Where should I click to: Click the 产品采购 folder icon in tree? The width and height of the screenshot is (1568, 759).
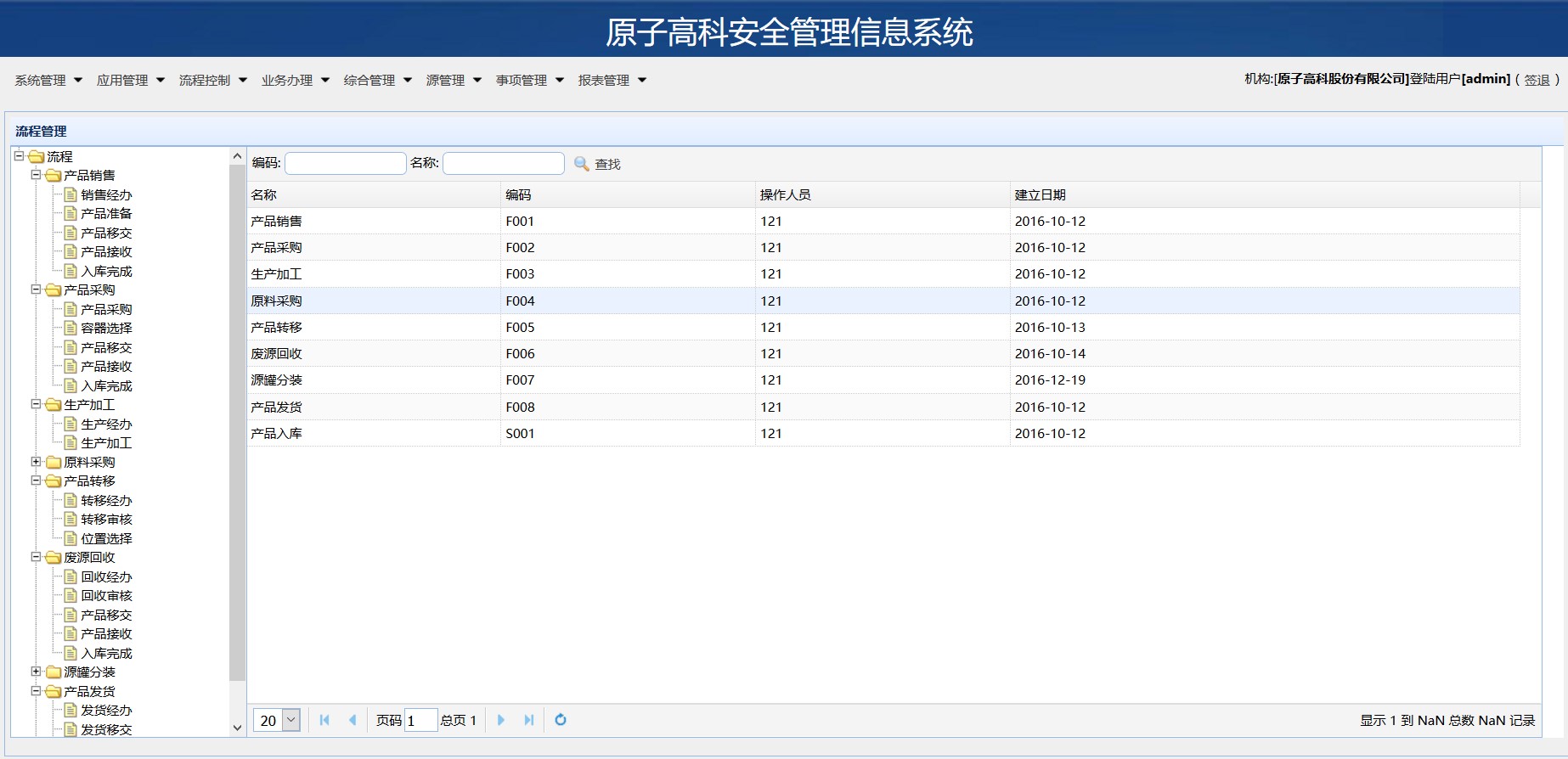click(x=54, y=290)
